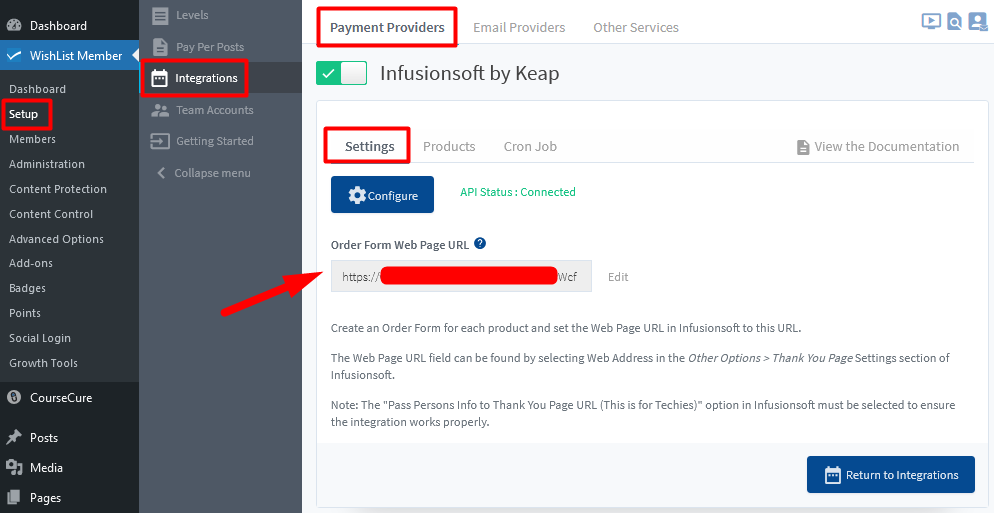The width and height of the screenshot is (994, 513).
Task: Click the video tutorial icon at top right
Action: 931,21
